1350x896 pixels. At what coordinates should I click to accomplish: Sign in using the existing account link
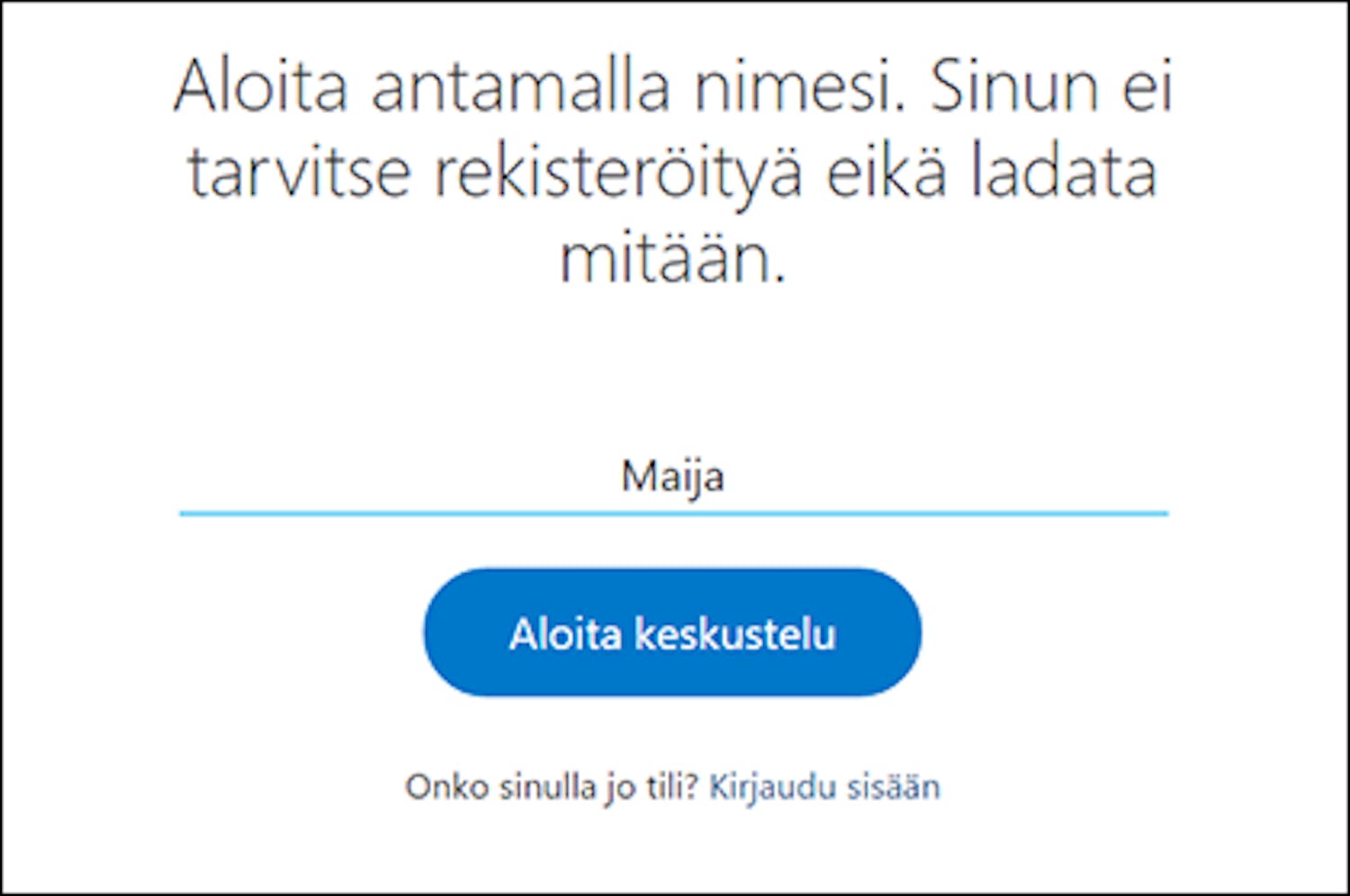(x=824, y=787)
